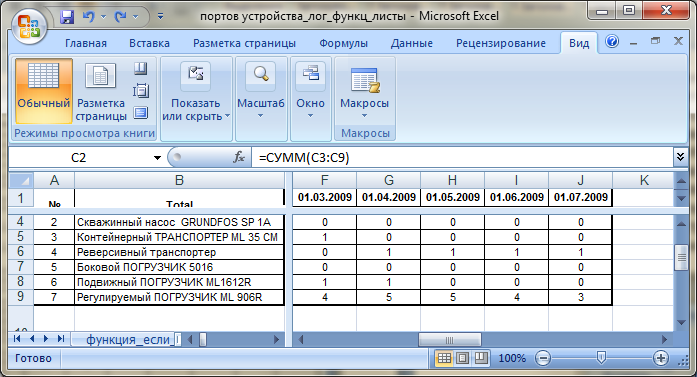This screenshot has height=377, width=697.
Task: Open redo history dropdown arrow
Action: pyautogui.click(x=135, y=17)
